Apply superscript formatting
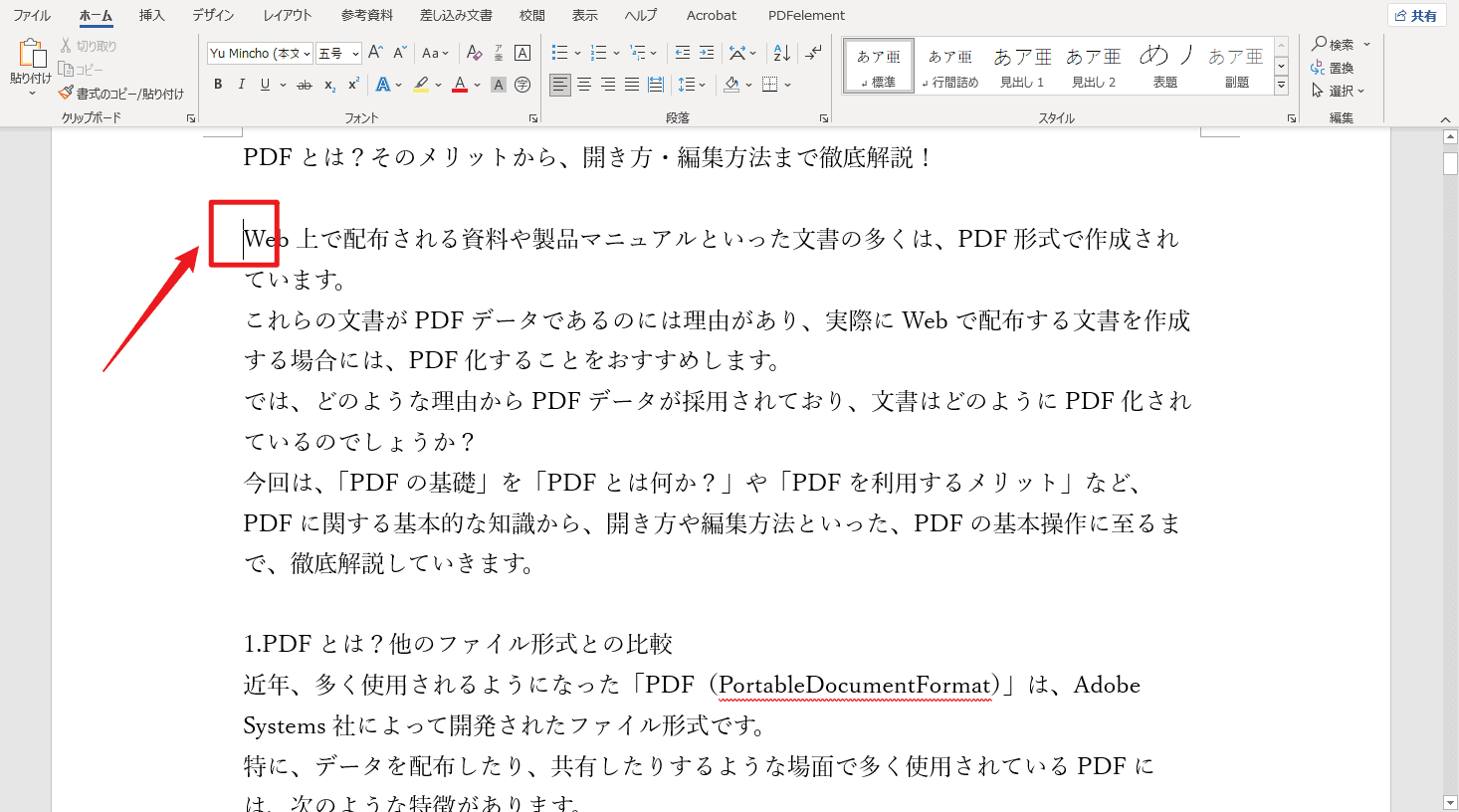1459x812 pixels. coord(353,85)
